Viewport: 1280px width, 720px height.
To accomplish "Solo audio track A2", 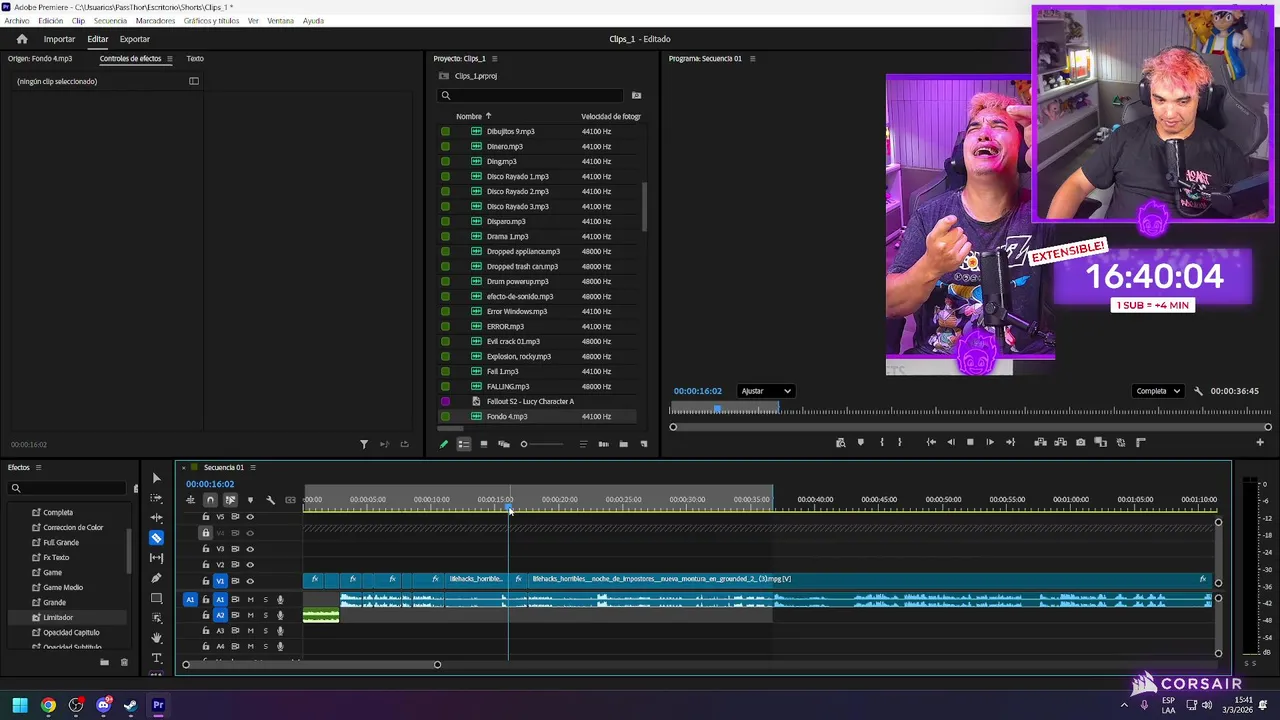I will click(x=265, y=615).
